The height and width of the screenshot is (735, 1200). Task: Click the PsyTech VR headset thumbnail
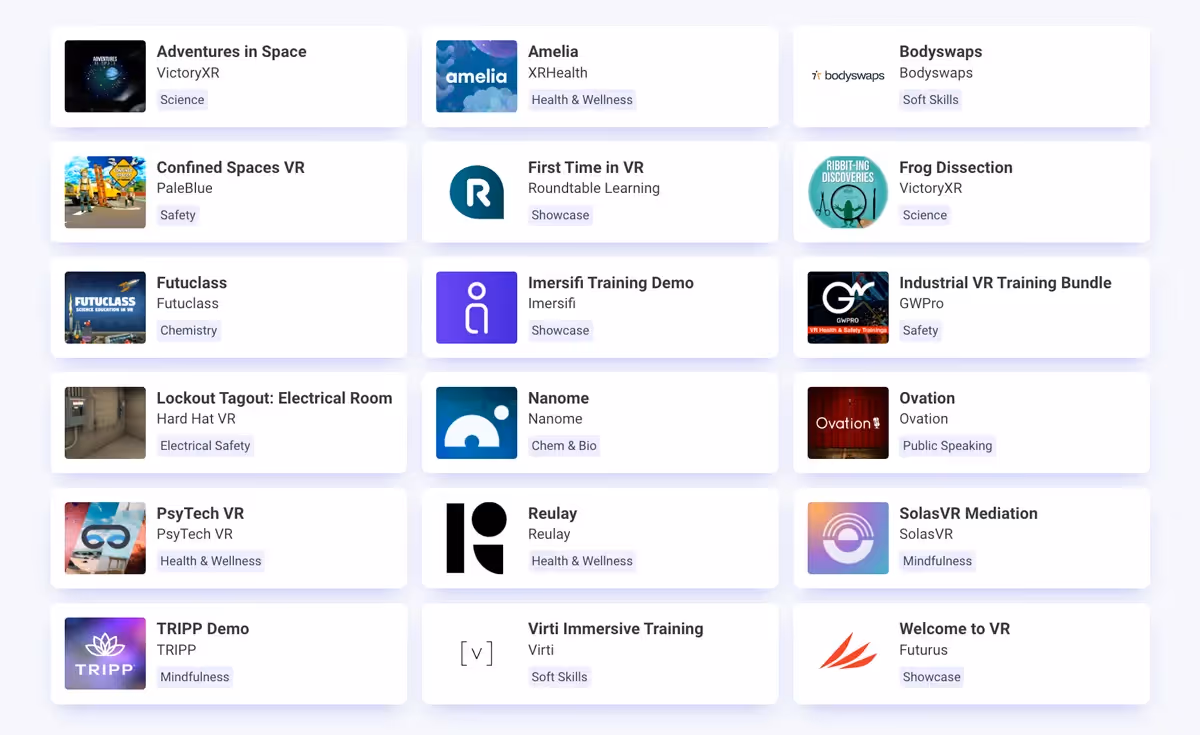(105, 538)
